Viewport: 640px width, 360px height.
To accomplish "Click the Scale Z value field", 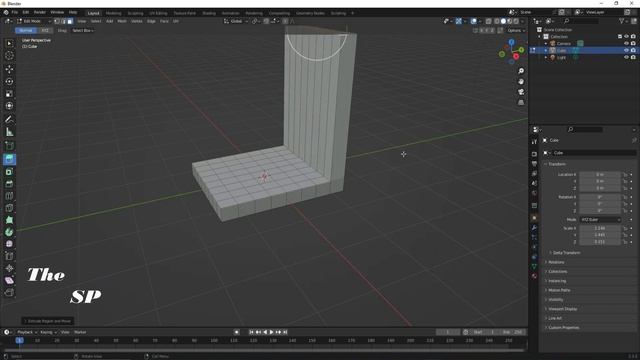I will [600, 242].
